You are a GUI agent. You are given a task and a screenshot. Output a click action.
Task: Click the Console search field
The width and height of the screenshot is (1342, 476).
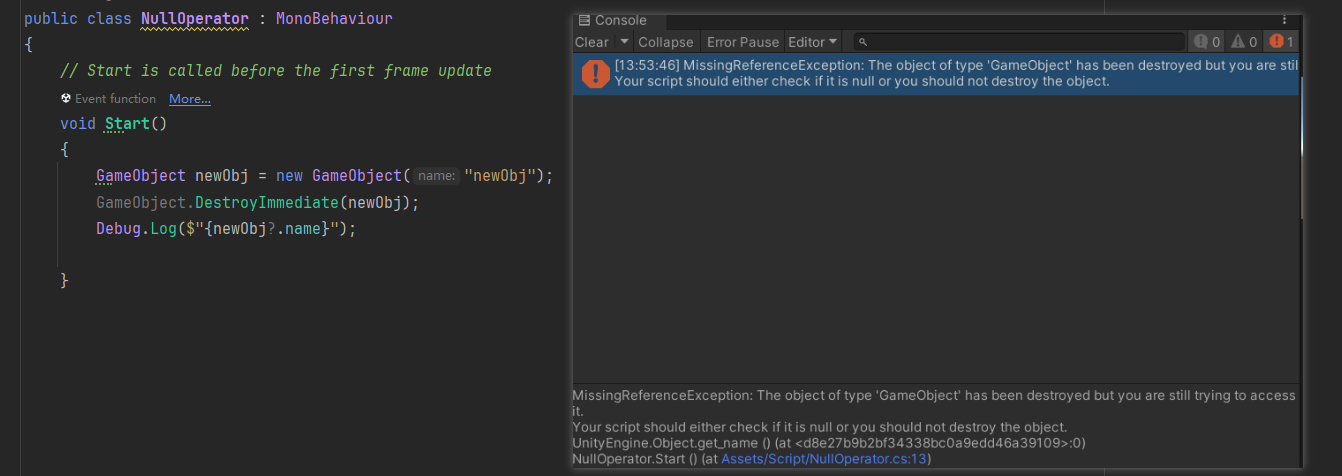pyautogui.click(x=1019, y=42)
